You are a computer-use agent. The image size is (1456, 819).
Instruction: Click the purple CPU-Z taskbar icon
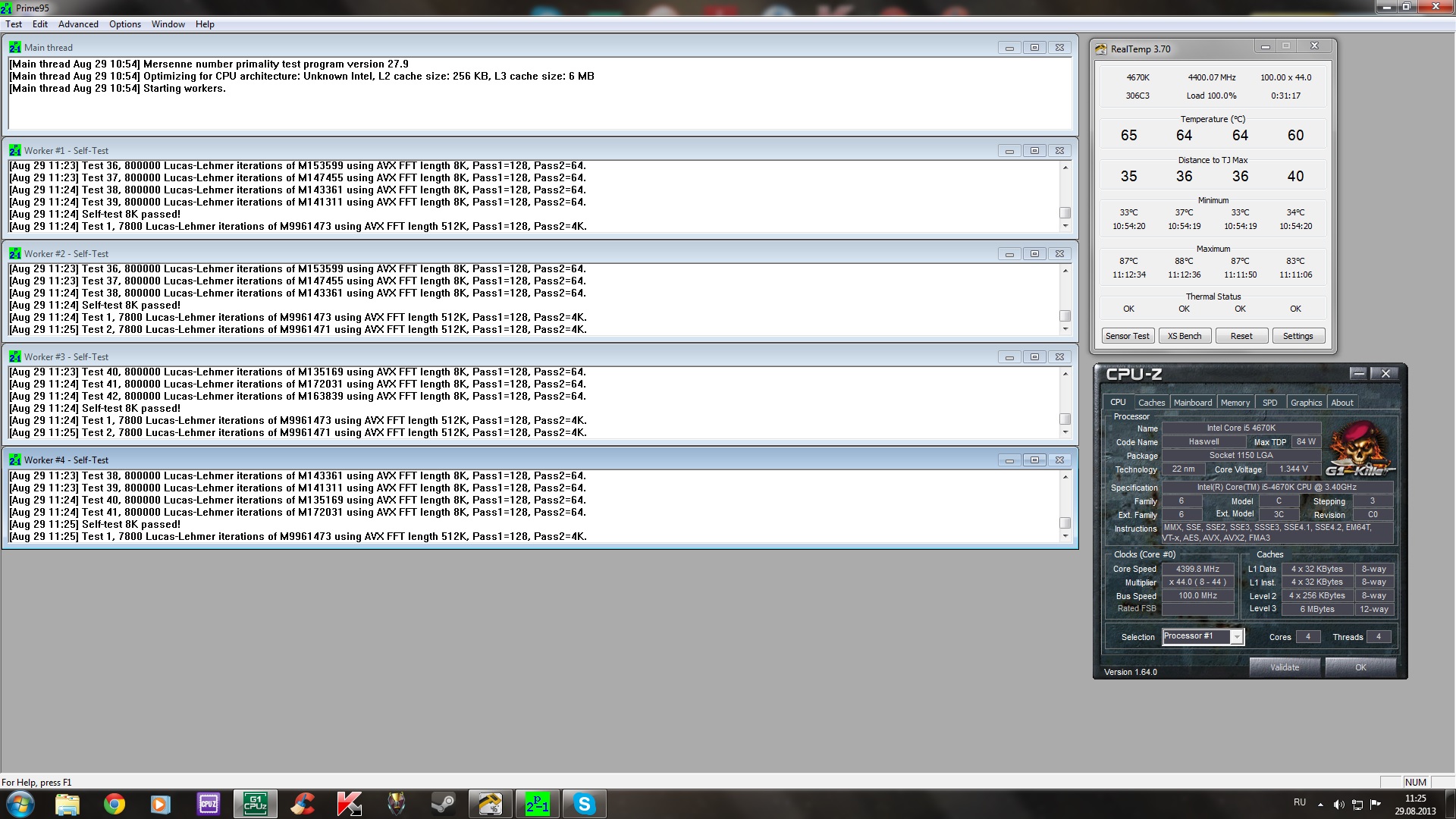pos(208,804)
